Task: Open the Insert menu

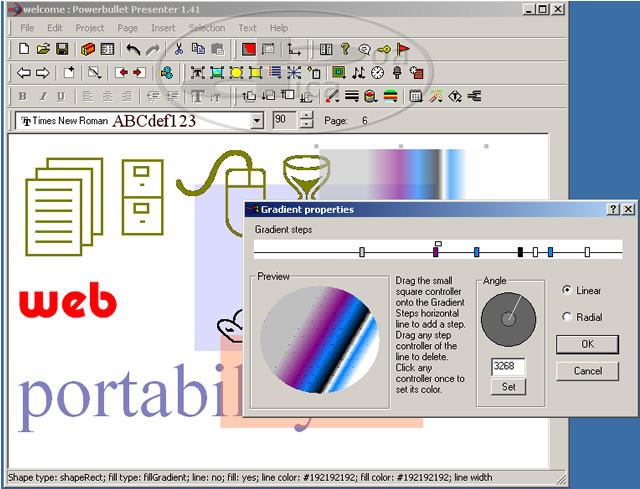Action: [x=163, y=28]
